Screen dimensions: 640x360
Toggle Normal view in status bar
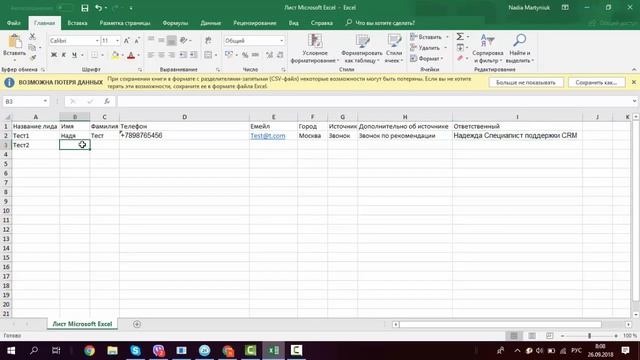514,336
